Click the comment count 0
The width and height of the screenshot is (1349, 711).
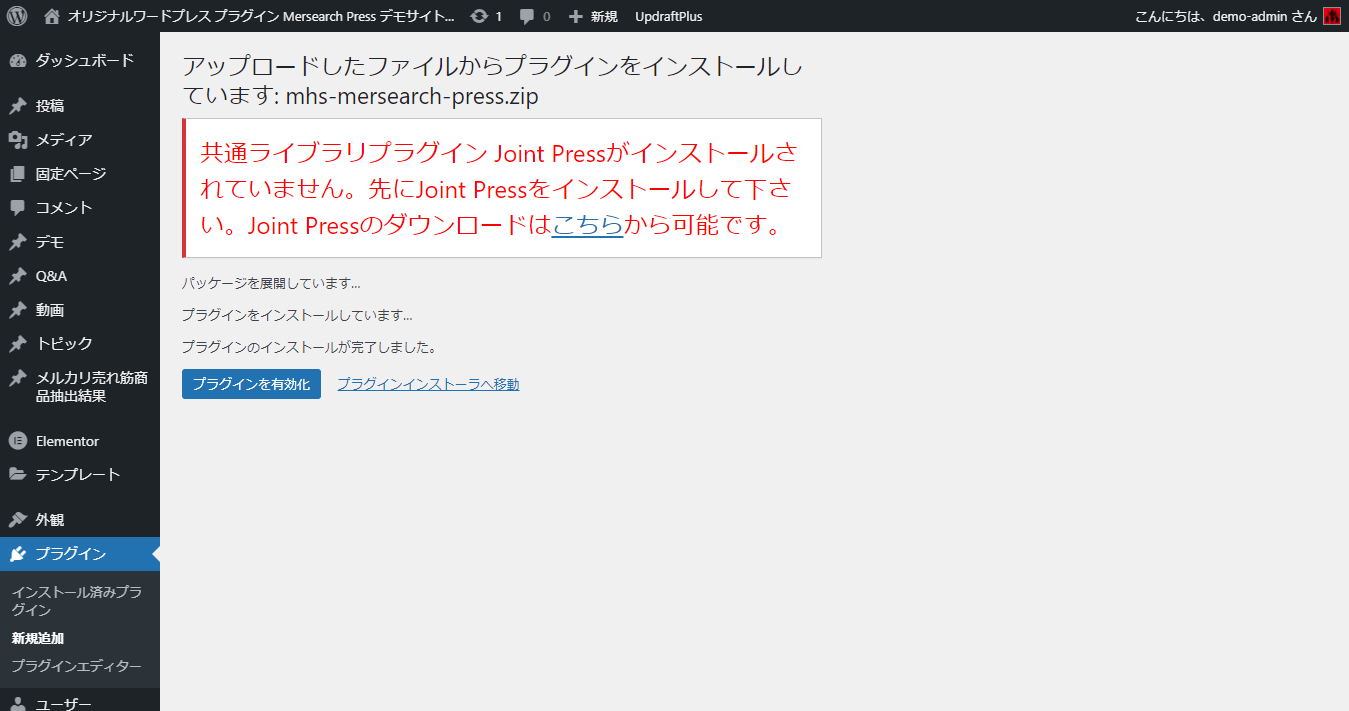(547, 17)
